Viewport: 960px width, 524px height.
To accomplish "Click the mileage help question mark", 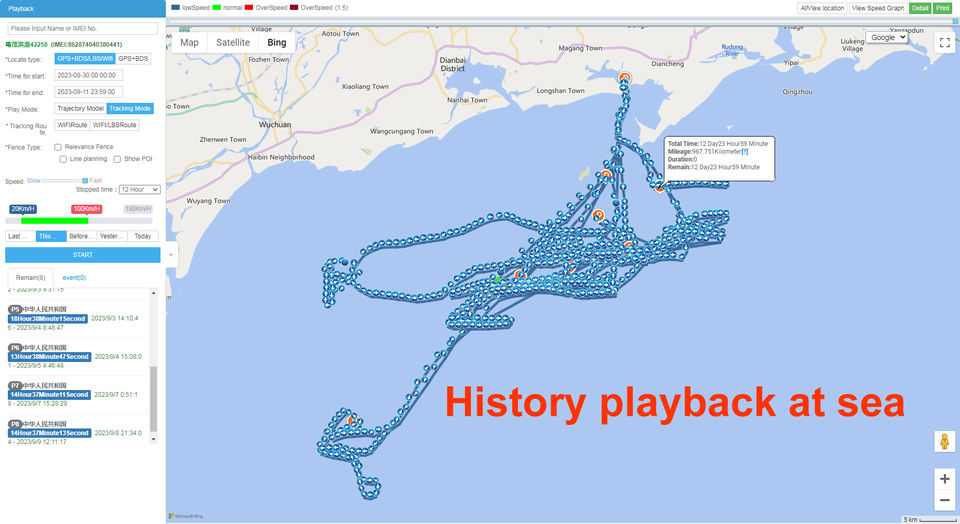I will pos(744,152).
